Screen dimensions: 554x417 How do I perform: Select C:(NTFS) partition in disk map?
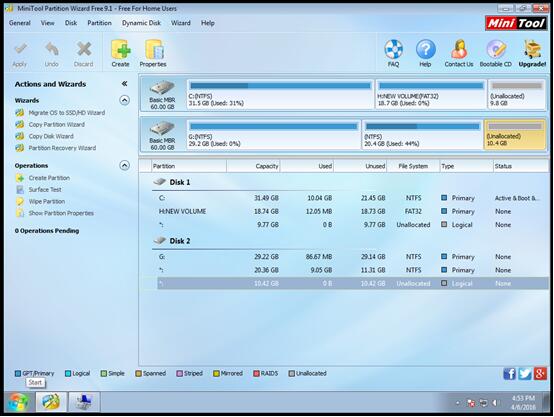pyautogui.click(x=280, y=94)
